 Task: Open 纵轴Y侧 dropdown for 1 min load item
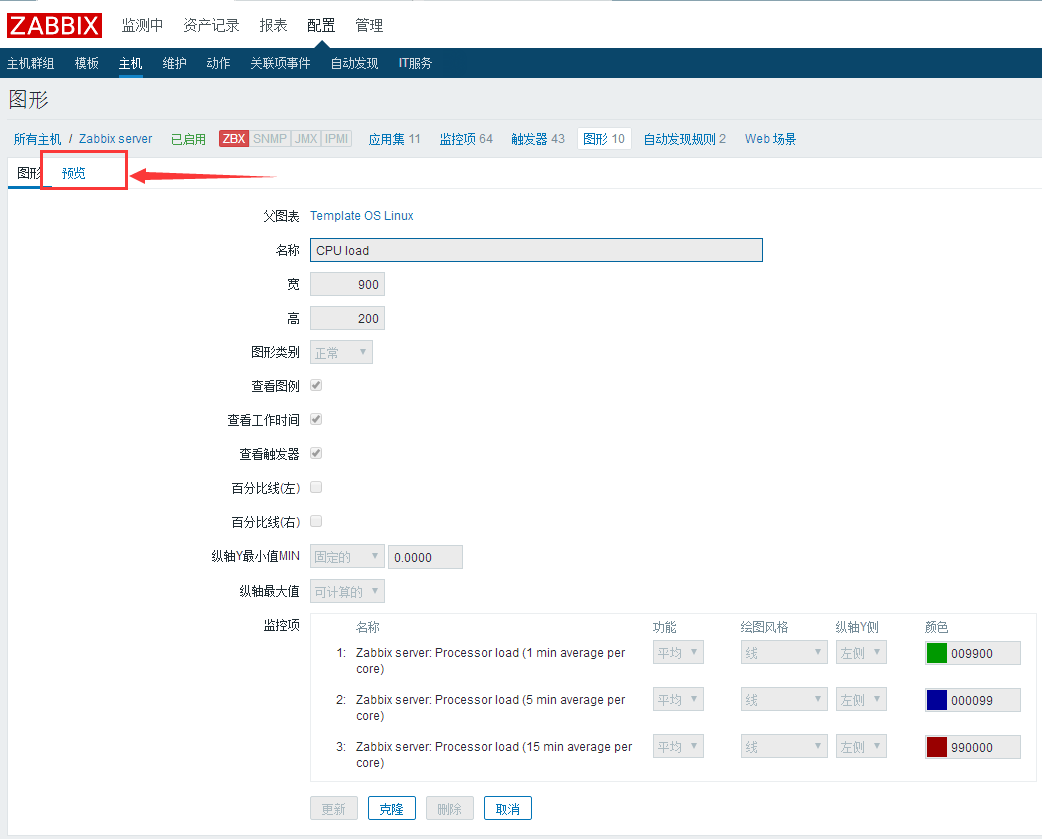click(x=861, y=652)
